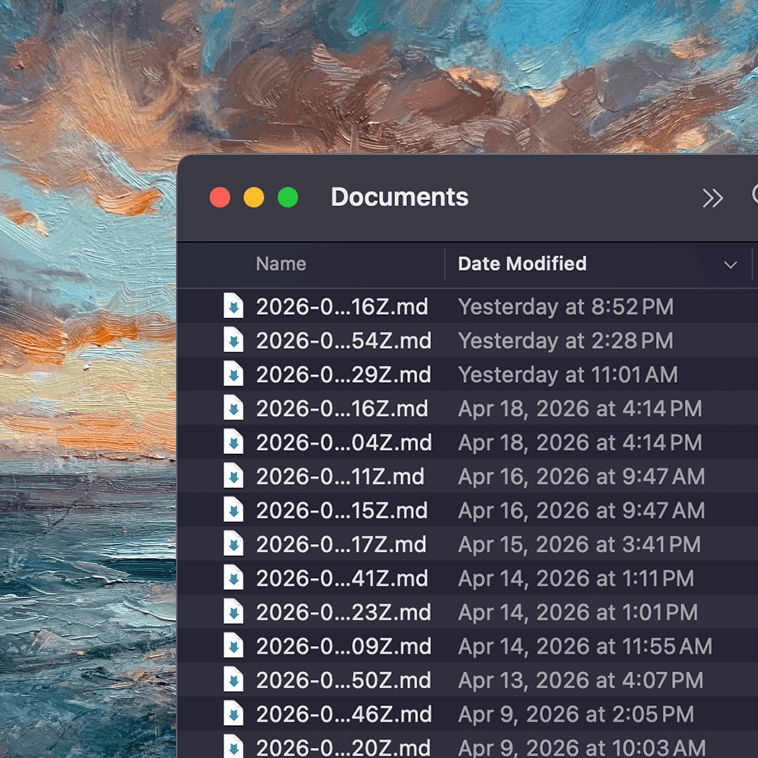Select 2026-0...16Z.md modified Apr 18, 2026
The image size is (758, 758).
tap(342, 409)
